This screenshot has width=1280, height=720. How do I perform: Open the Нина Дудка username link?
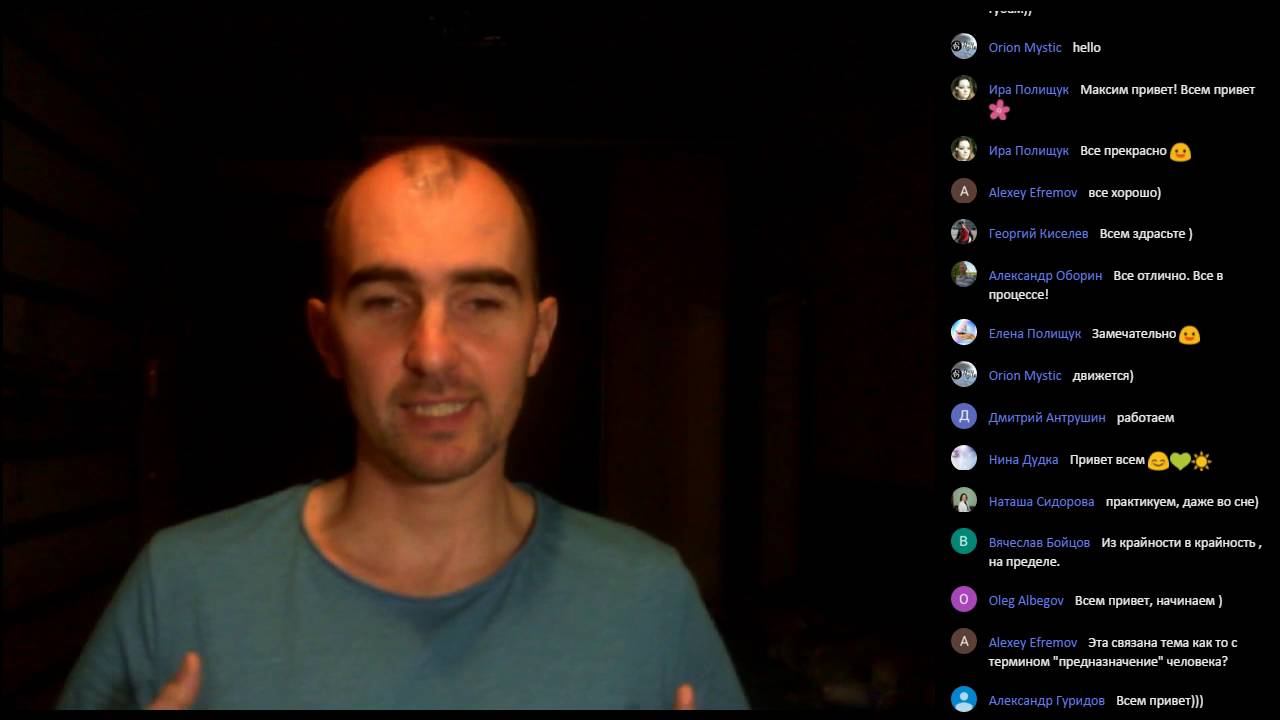[x=1023, y=459]
